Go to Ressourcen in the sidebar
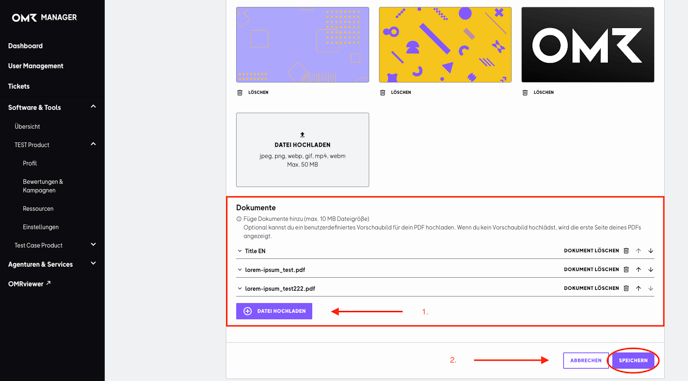The height and width of the screenshot is (381, 688). 38,208
